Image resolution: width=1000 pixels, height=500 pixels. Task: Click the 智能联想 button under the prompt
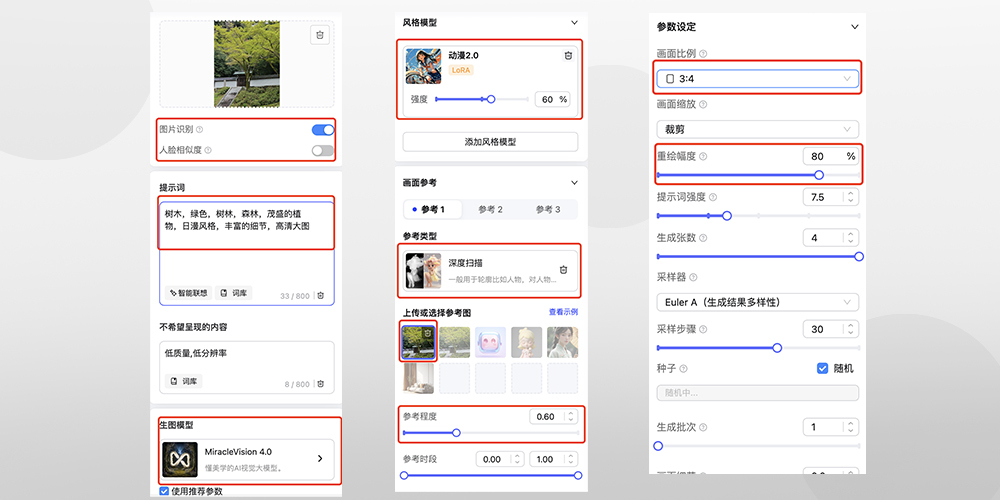tap(188, 293)
